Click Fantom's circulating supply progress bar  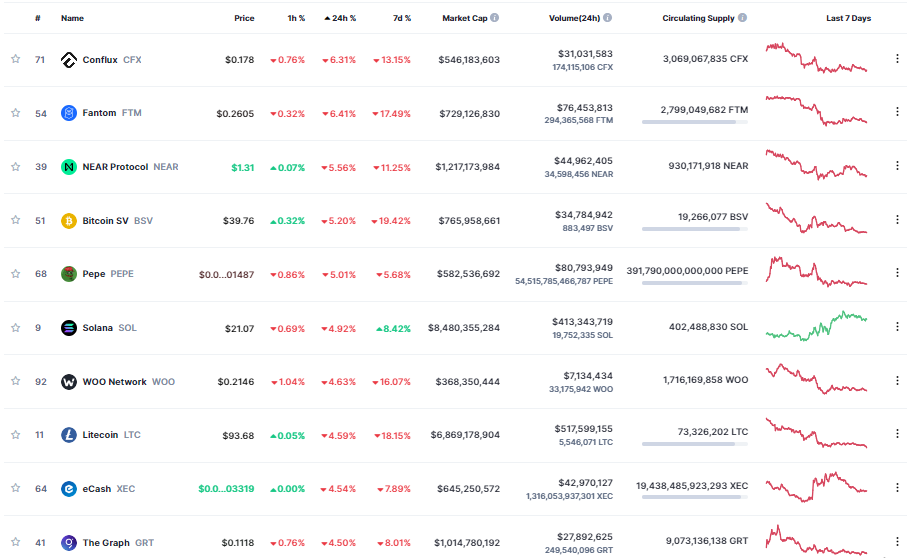(694, 122)
